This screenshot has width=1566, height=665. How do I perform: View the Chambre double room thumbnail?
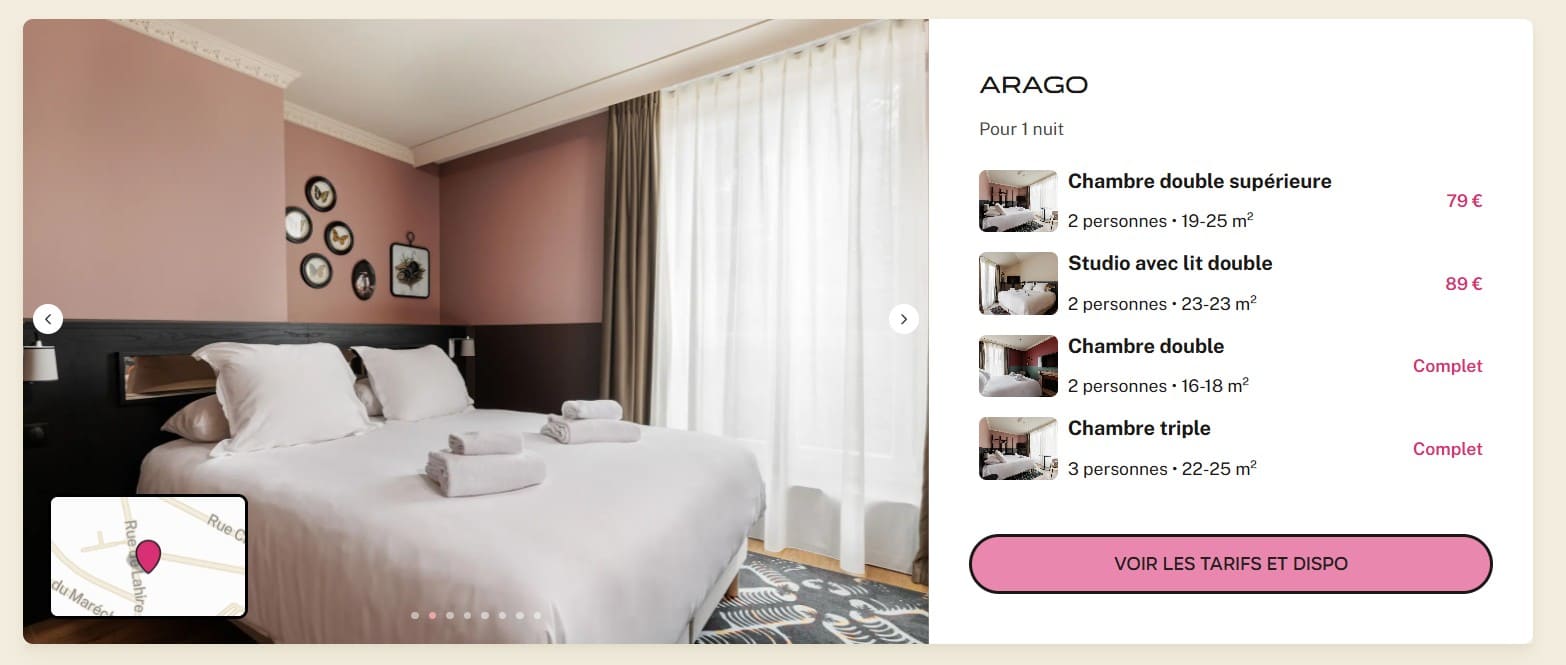tap(1018, 366)
